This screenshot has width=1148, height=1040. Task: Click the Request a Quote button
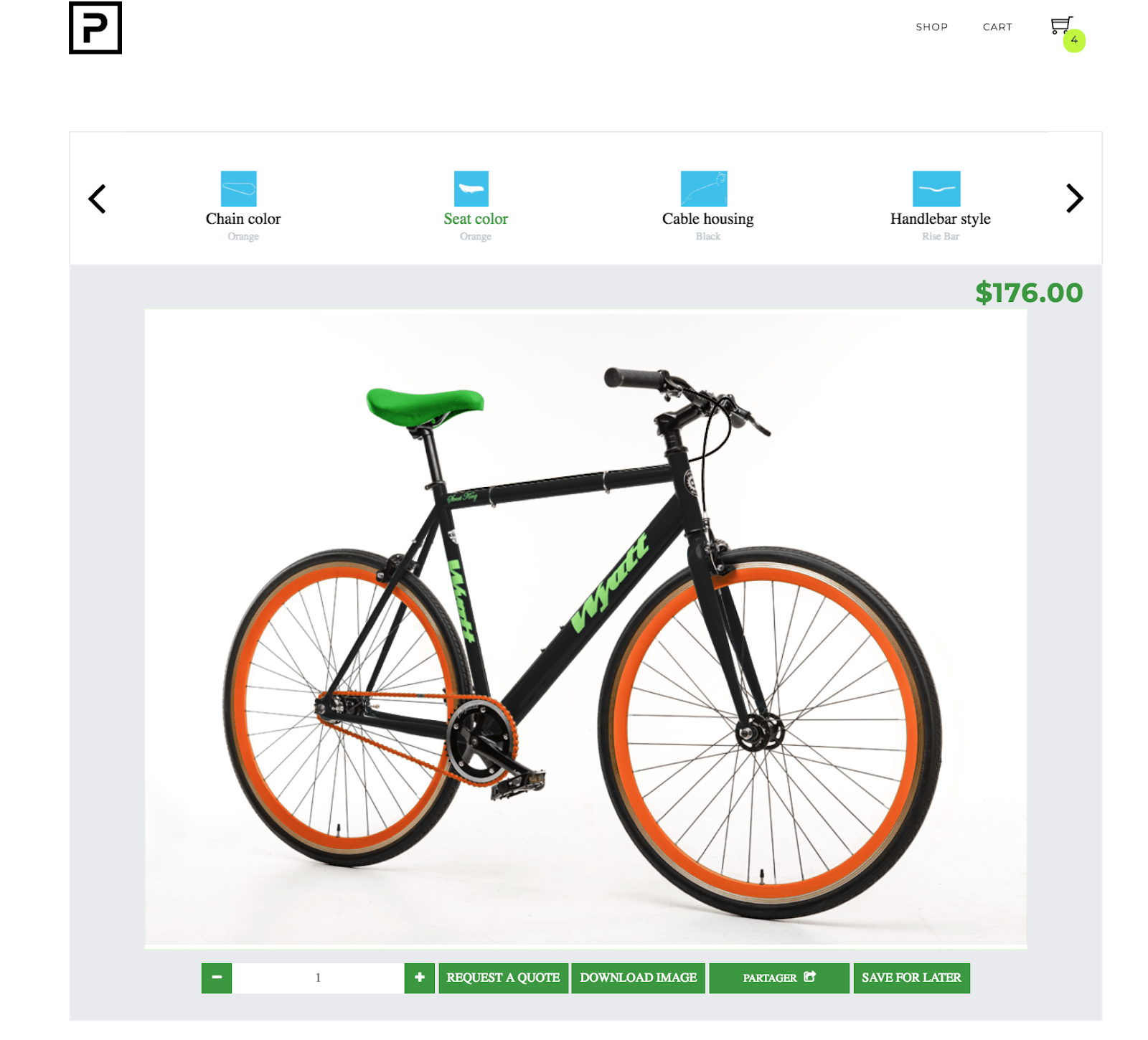pos(504,978)
